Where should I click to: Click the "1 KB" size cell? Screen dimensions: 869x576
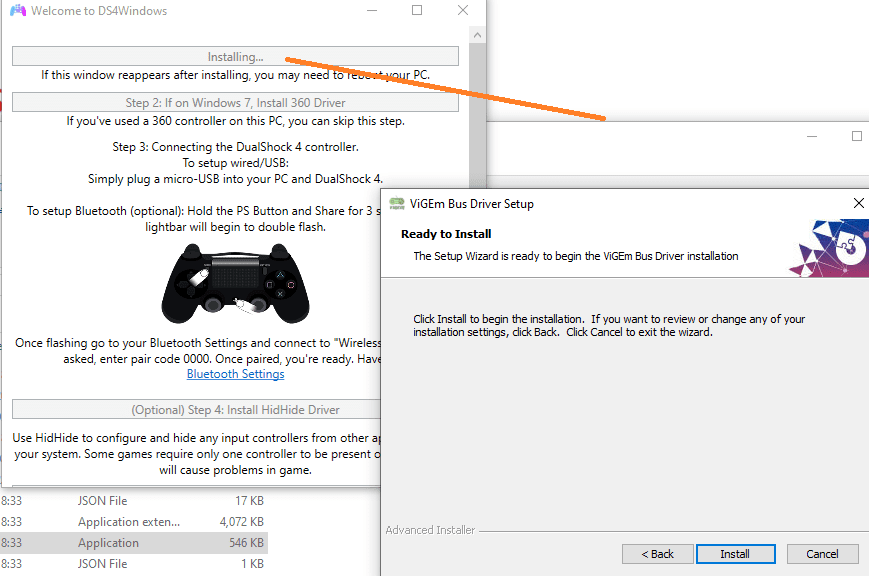pos(252,564)
